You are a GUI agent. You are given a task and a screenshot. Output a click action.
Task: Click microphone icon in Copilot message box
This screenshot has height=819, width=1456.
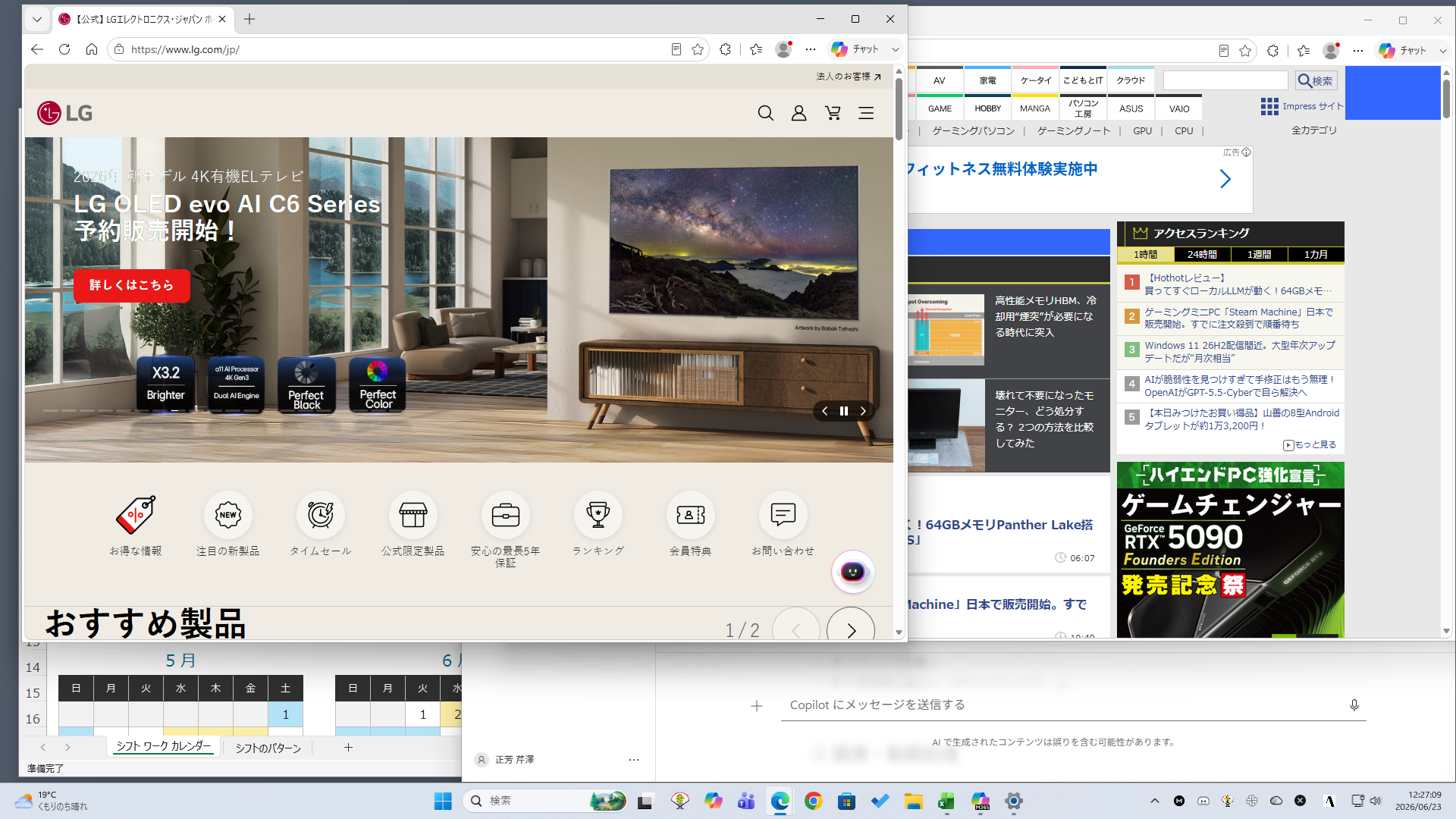[1354, 705]
